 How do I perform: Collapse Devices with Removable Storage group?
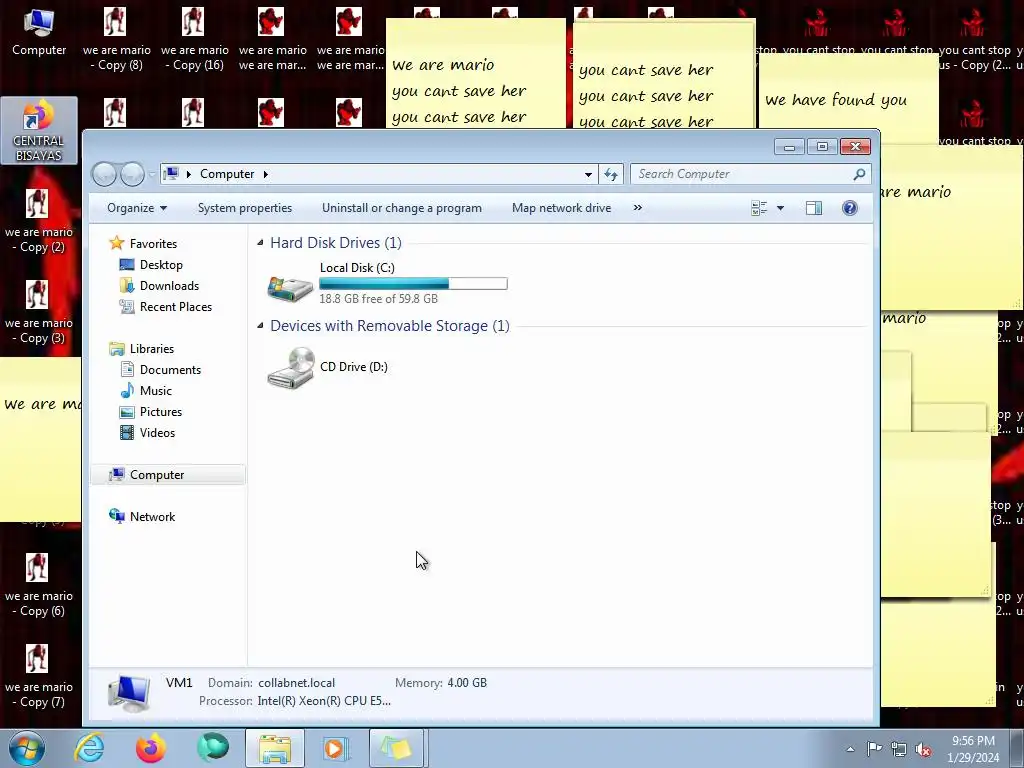tap(260, 325)
